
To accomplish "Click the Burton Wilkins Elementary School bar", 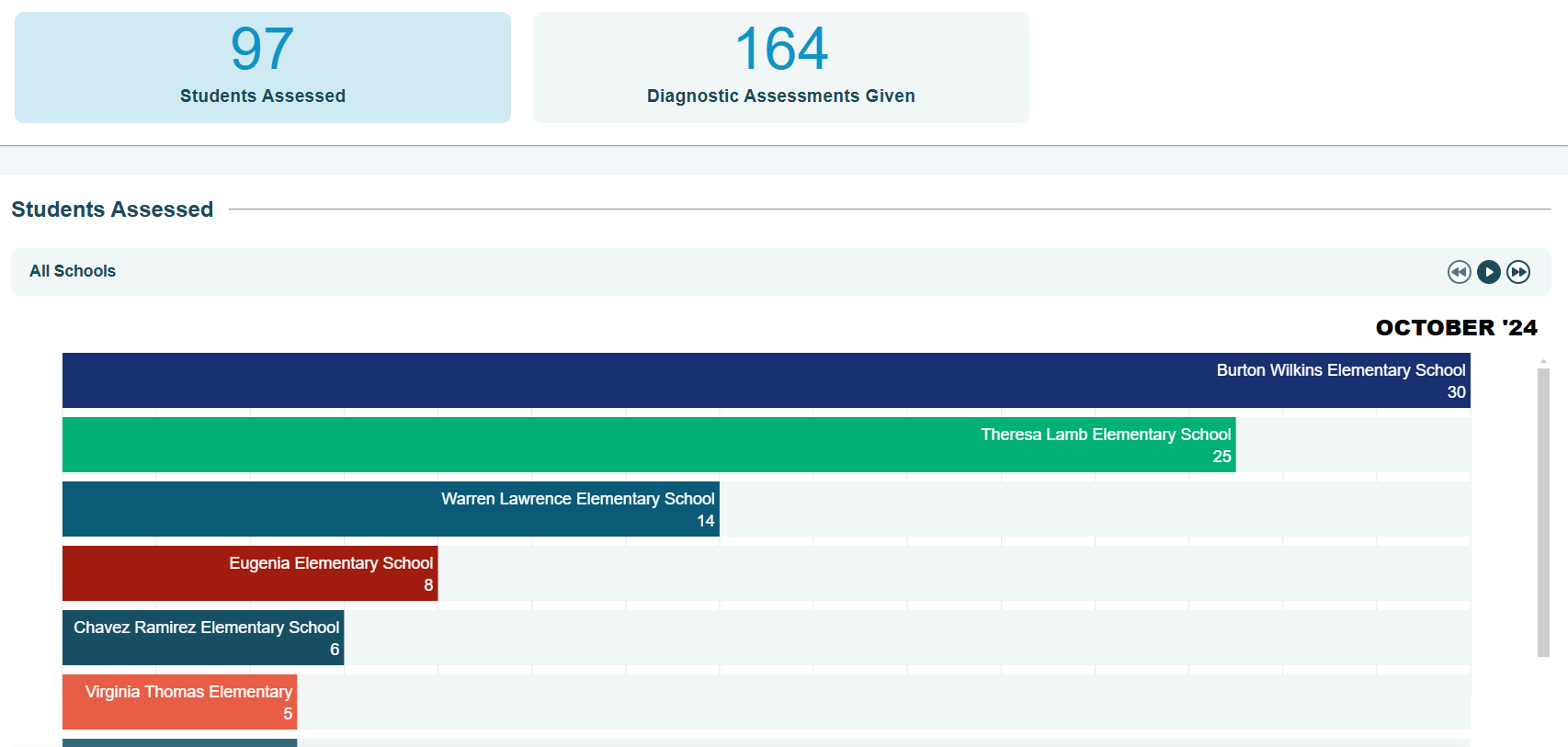I will (x=767, y=380).
